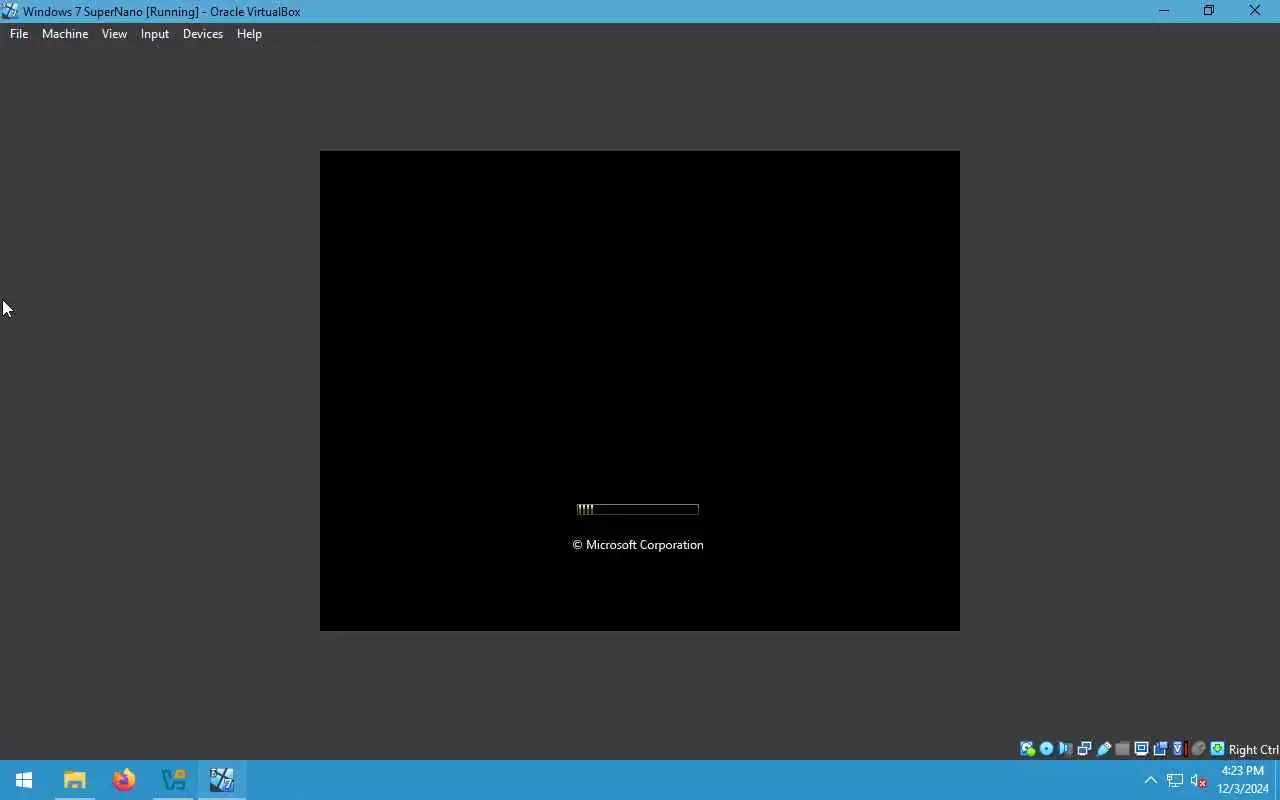This screenshot has height=800, width=1280.
Task: Click the hard disk activity indicator
Action: [x=1027, y=749]
